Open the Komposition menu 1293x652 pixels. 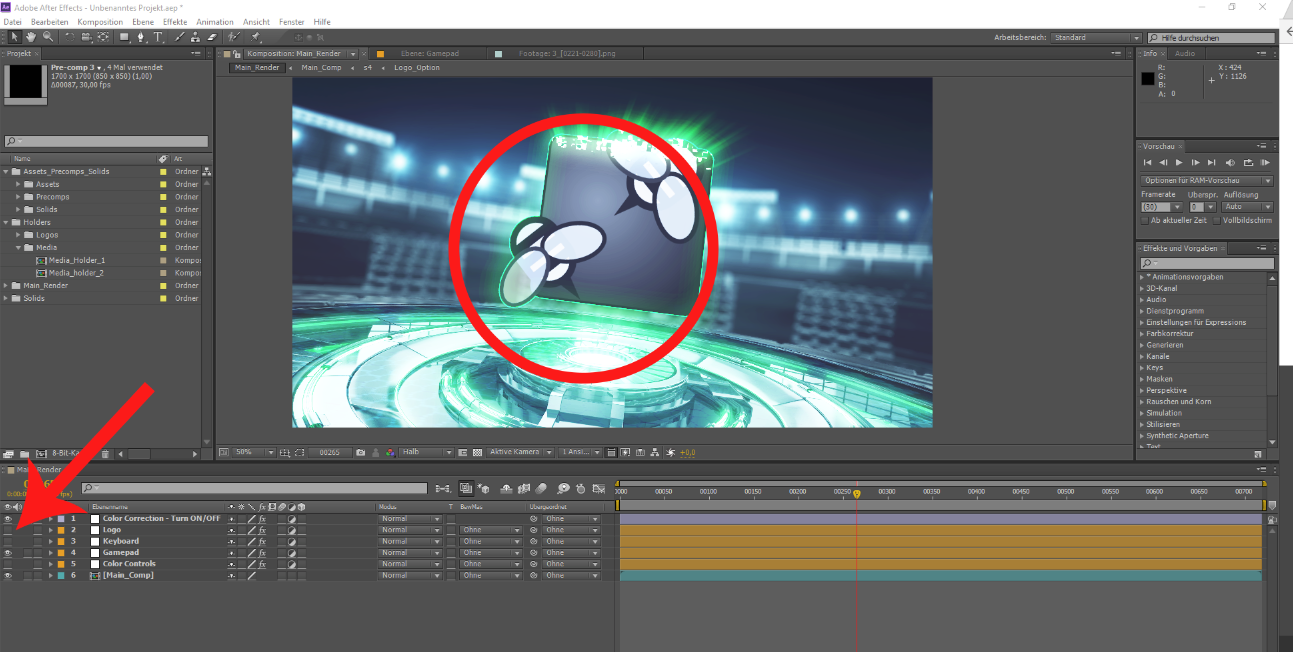100,21
